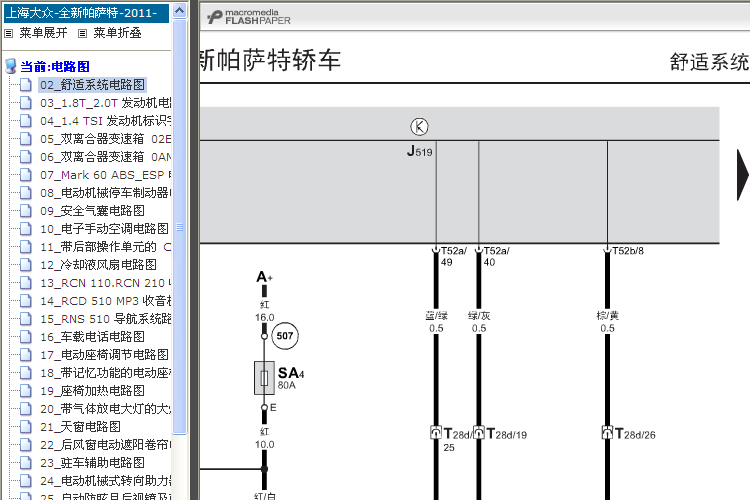
Task: Click document icon beside 23_驻车辅助电路图
Action: click(26, 463)
